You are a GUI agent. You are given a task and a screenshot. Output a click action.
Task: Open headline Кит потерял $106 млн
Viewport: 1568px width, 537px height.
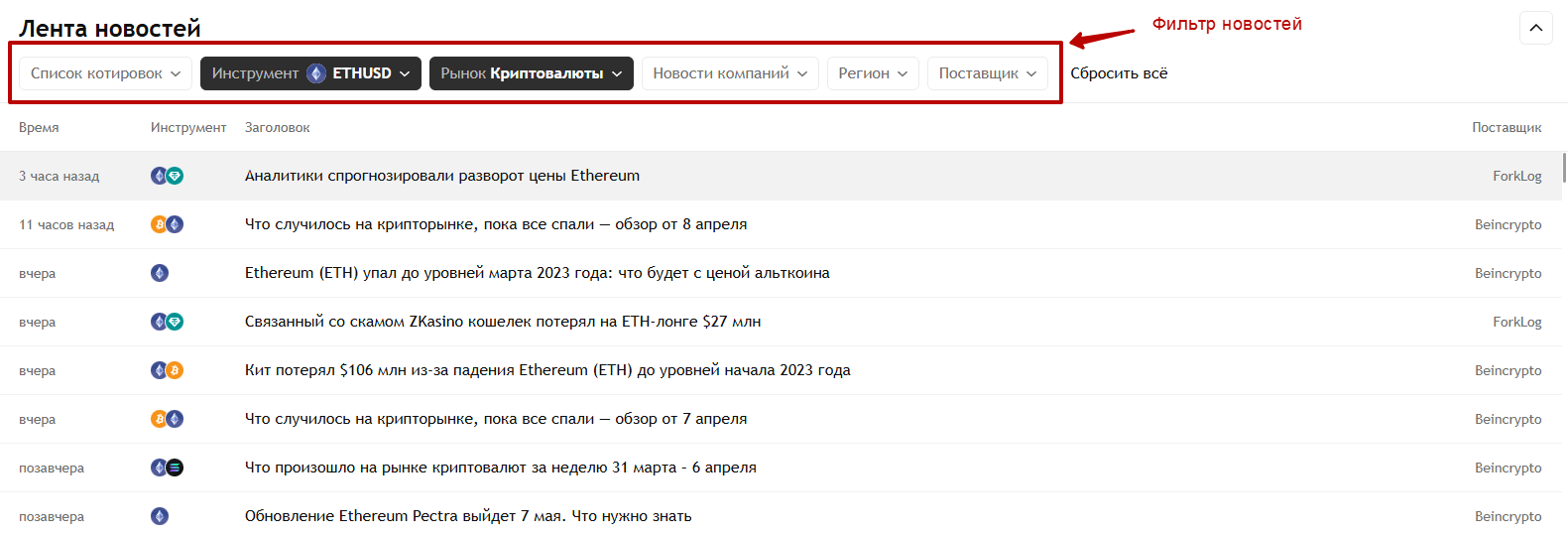(547, 370)
